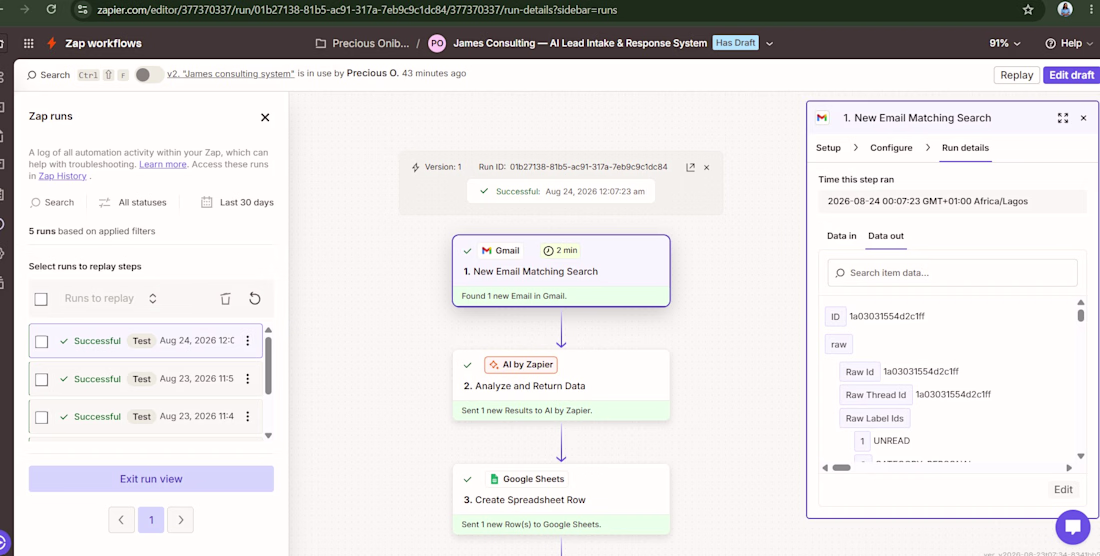Close the step details side panel
This screenshot has width=1100, height=556.
(1083, 118)
